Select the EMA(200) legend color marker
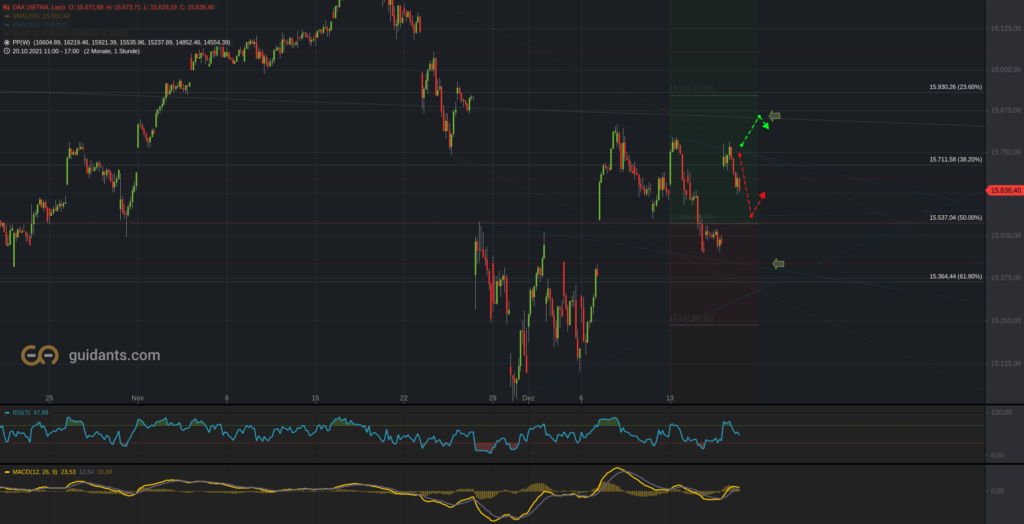Image resolution: width=1024 pixels, height=524 pixels. click(x=7, y=25)
